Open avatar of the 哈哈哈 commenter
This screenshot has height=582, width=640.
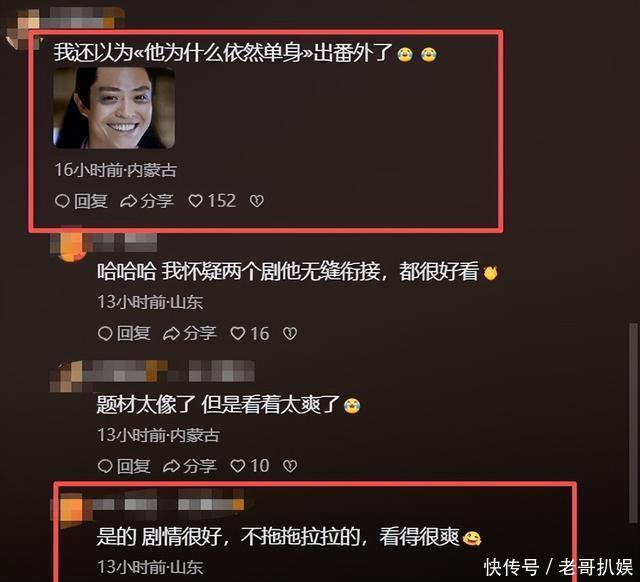pyautogui.click(x=68, y=243)
